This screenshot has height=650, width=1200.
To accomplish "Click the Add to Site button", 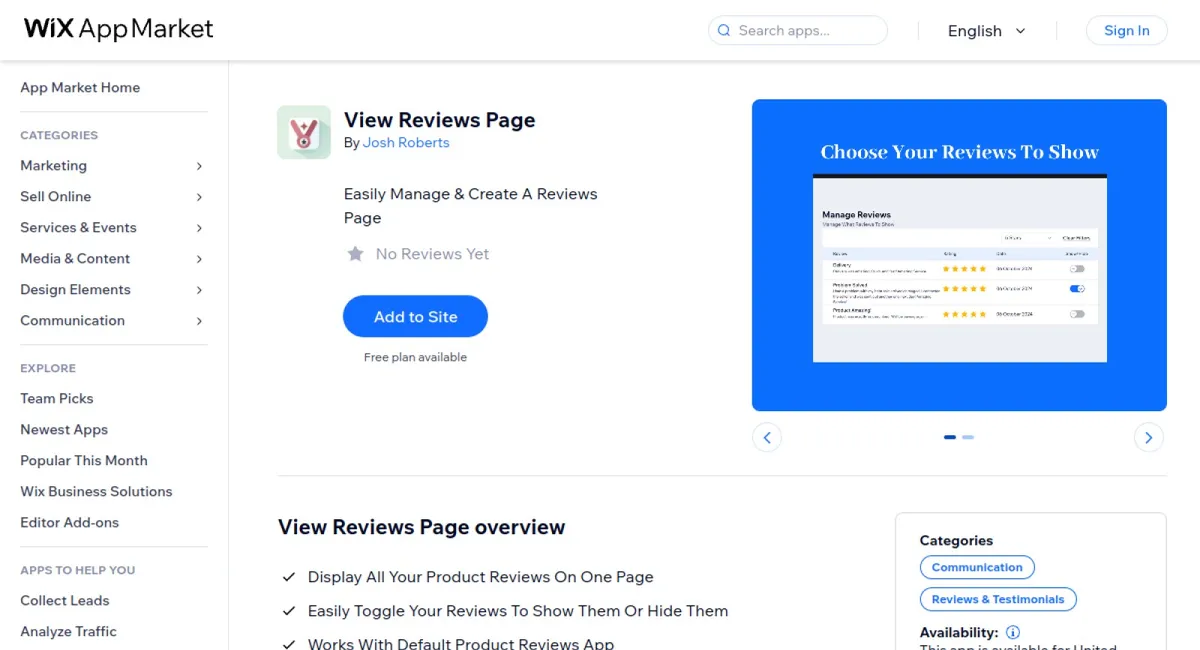I will tap(415, 316).
